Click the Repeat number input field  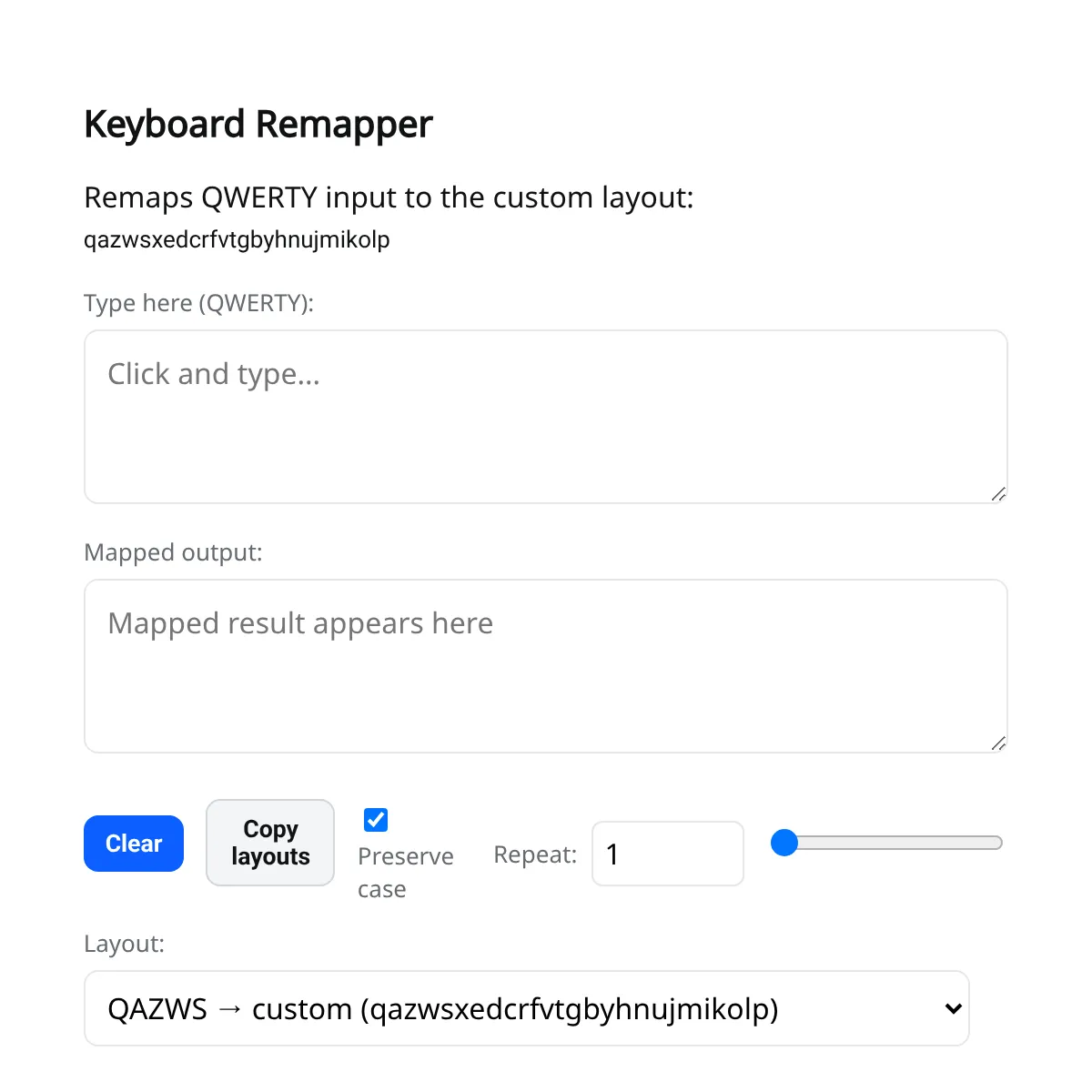[x=667, y=854]
